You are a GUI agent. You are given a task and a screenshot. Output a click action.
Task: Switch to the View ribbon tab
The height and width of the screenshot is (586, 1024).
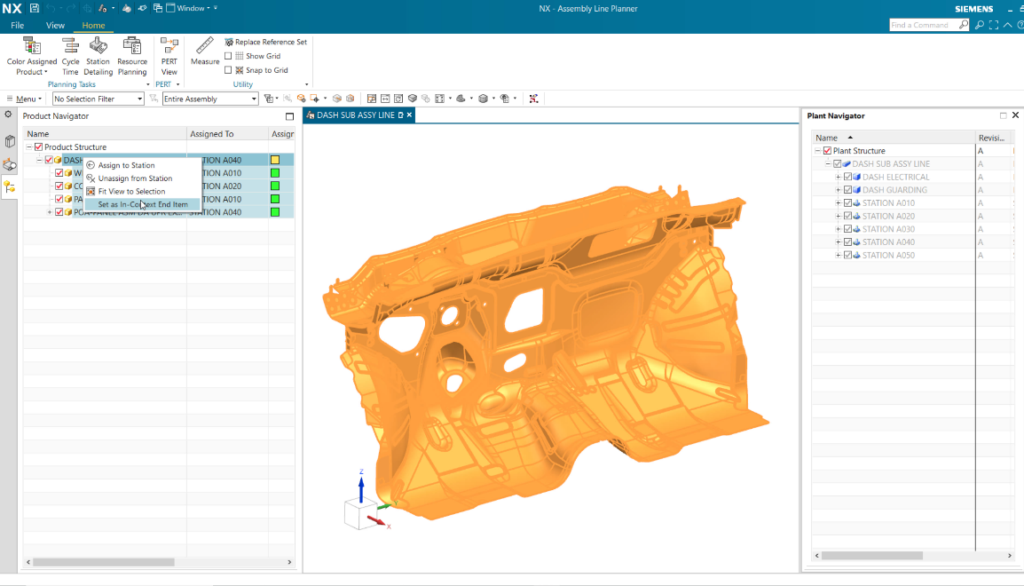(55, 25)
